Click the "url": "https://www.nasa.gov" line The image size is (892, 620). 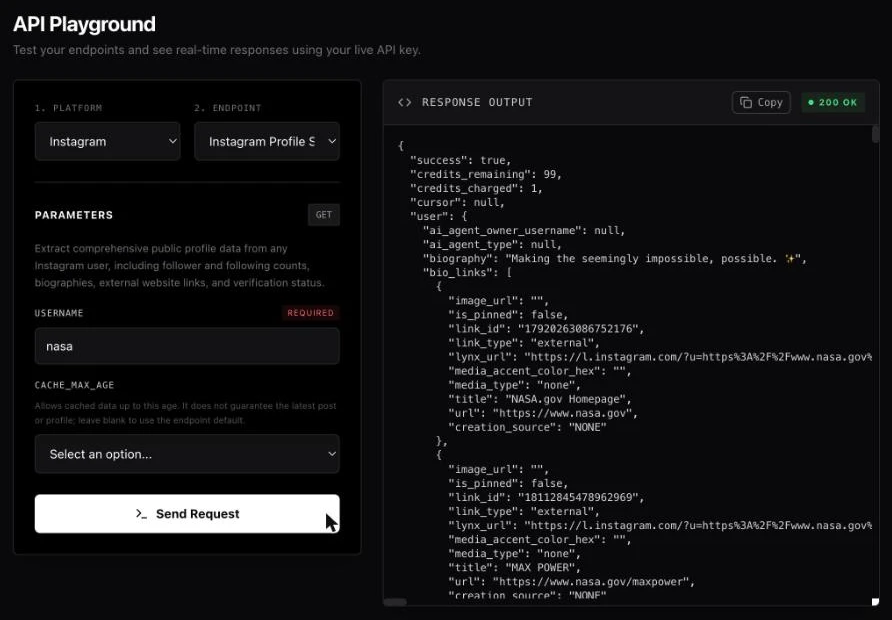(x=543, y=413)
